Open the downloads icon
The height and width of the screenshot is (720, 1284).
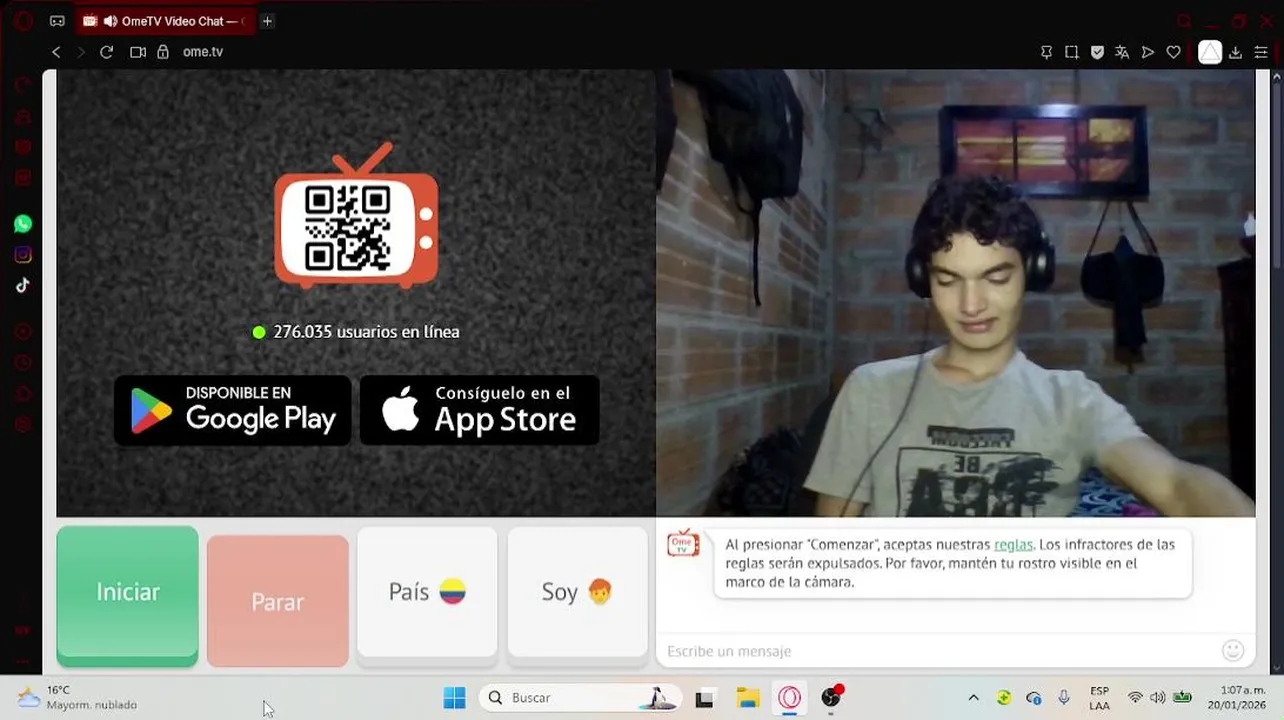click(1235, 52)
